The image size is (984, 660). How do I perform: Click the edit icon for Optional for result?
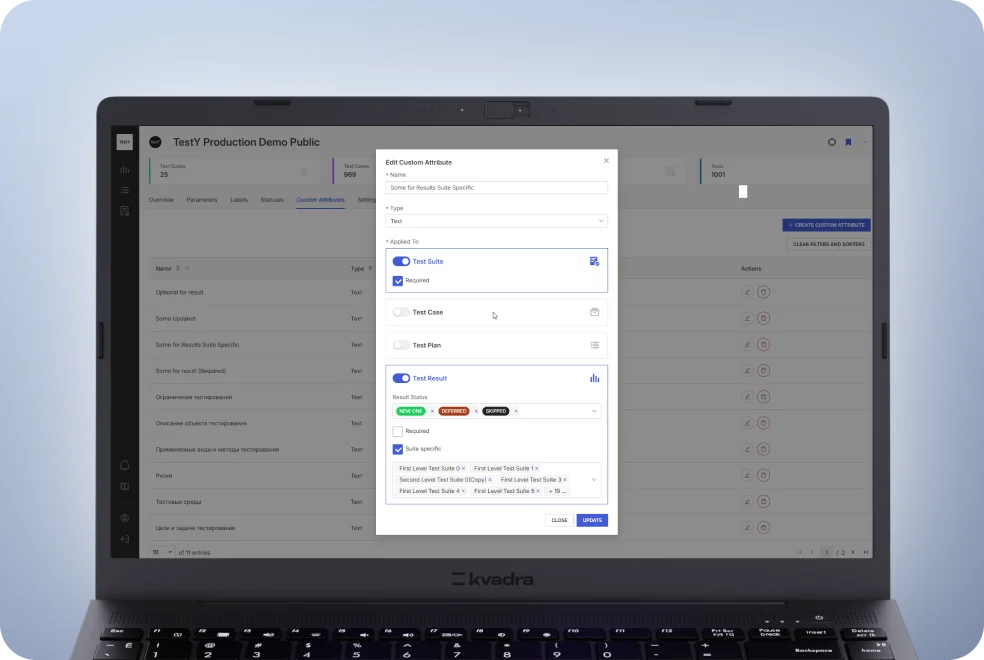[747, 293]
